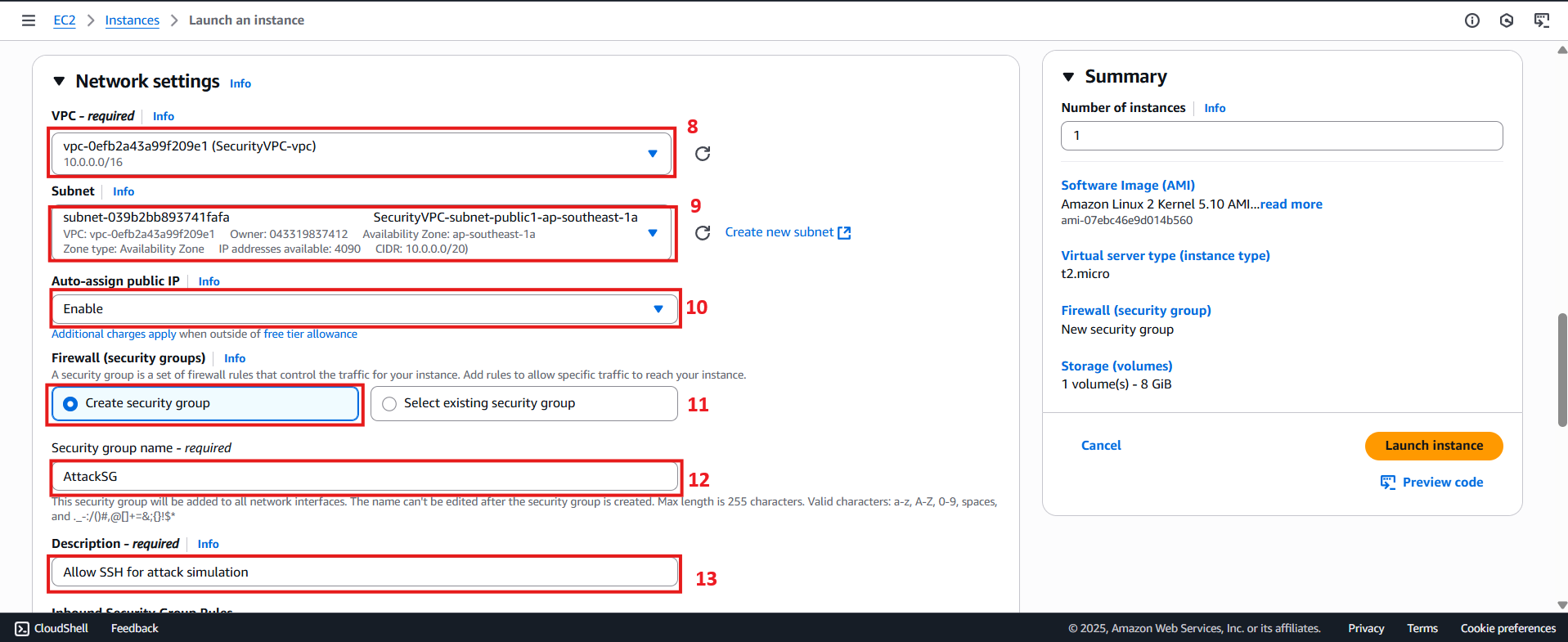Click the Preview code icon
1568x642 pixels.
tap(1388, 483)
